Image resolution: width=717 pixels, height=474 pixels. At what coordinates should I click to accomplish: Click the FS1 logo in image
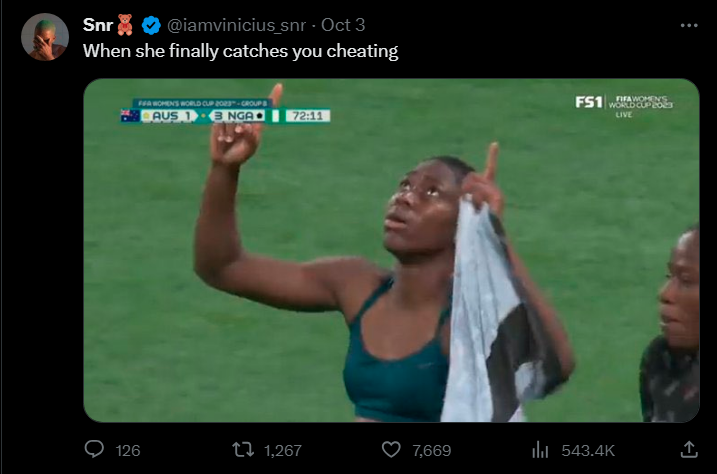pyautogui.click(x=589, y=102)
